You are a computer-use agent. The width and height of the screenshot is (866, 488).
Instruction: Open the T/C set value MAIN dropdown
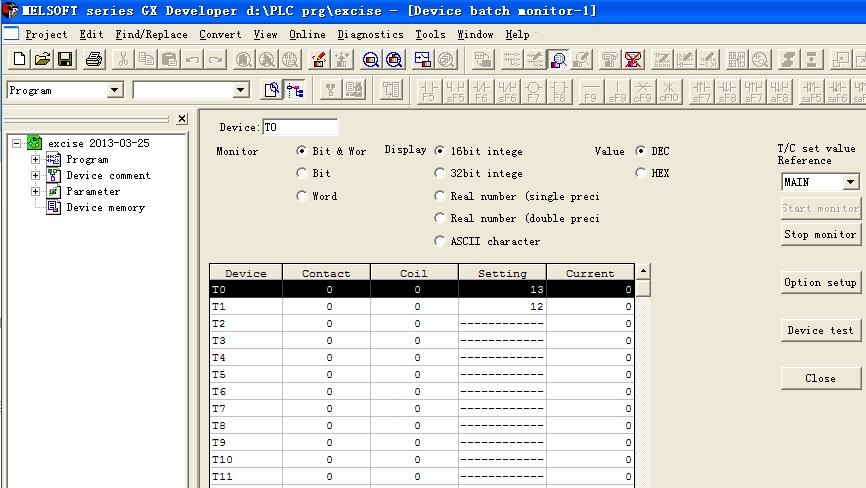tap(850, 183)
